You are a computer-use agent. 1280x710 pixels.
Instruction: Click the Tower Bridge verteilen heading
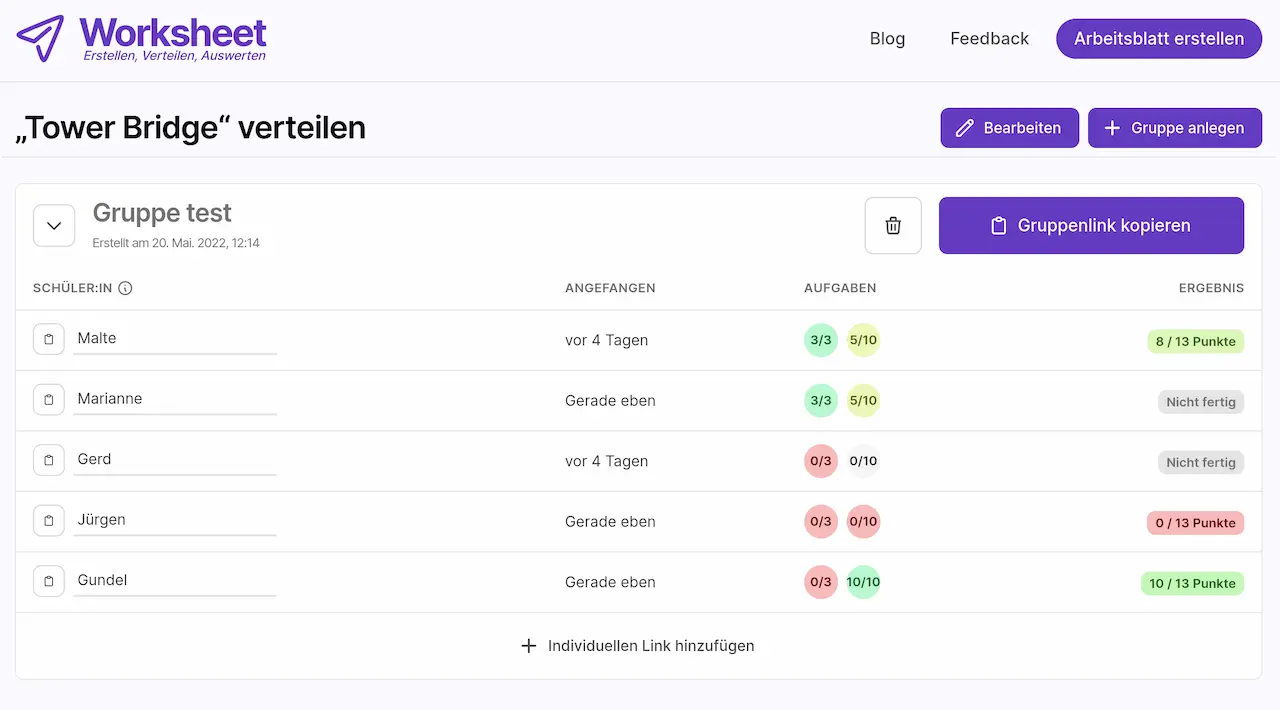tap(190, 128)
